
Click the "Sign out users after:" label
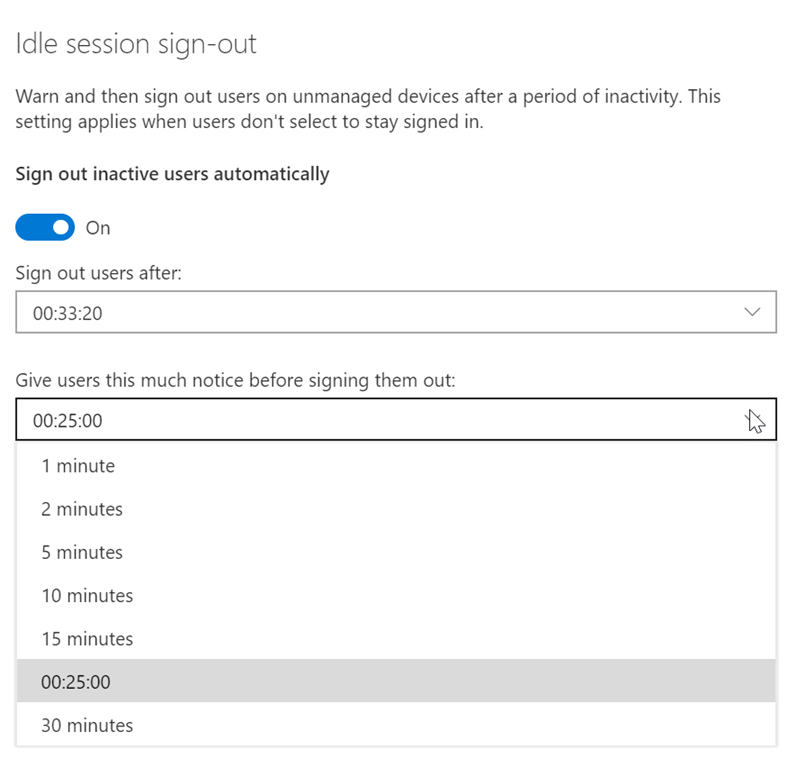pyautogui.click(x=98, y=273)
